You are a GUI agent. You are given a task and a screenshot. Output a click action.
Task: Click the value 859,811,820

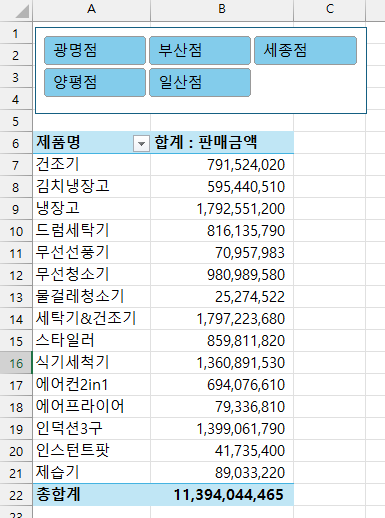click(246, 341)
